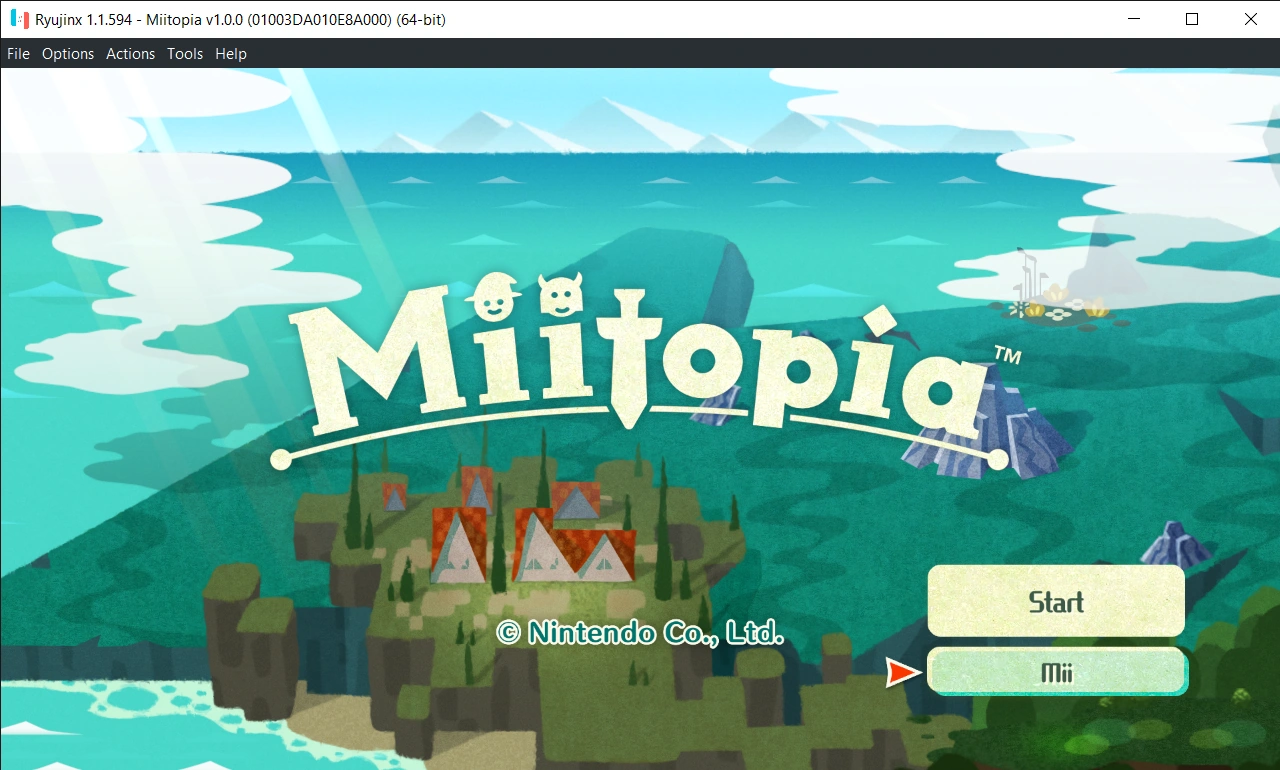Click the TM mark next to the logo
The image size is (1280, 770).
[x=1008, y=355]
